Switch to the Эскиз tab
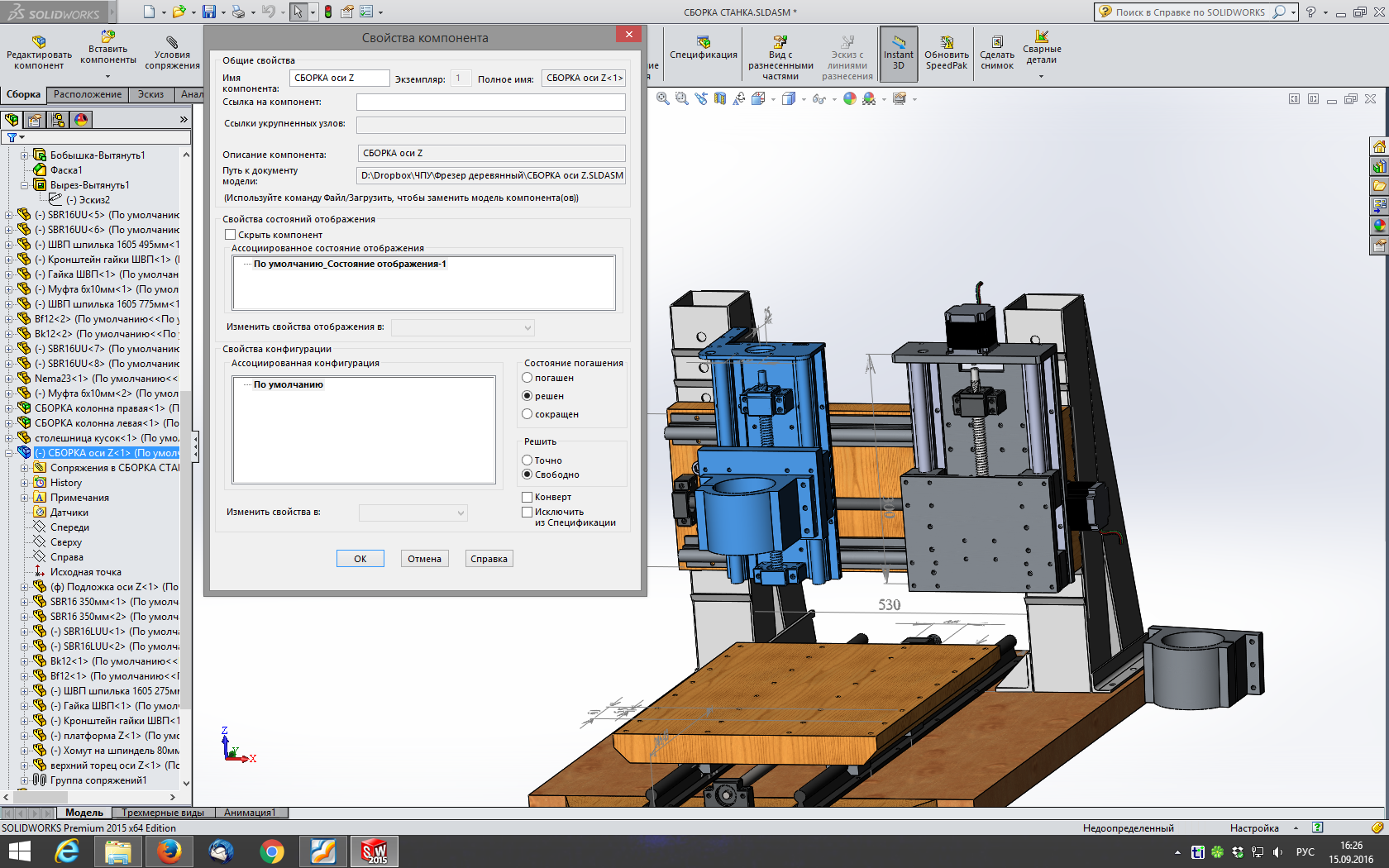Image resolution: width=1389 pixels, height=868 pixels. pos(150,94)
